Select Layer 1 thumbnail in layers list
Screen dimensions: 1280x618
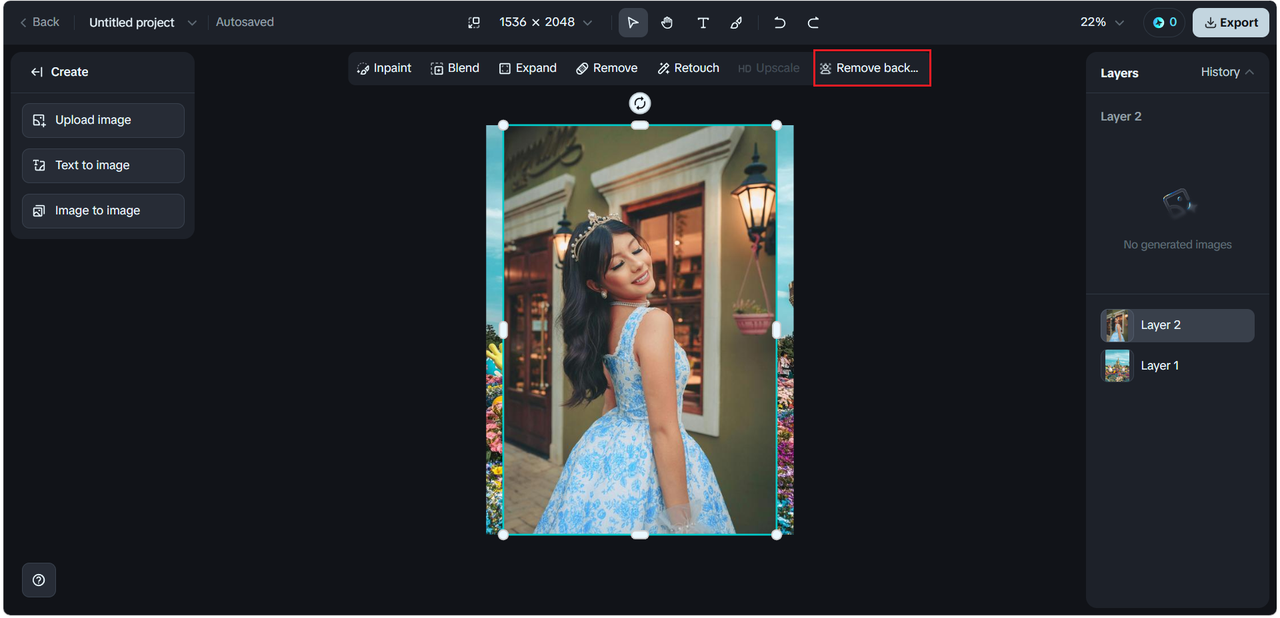tap(1117, 366)
